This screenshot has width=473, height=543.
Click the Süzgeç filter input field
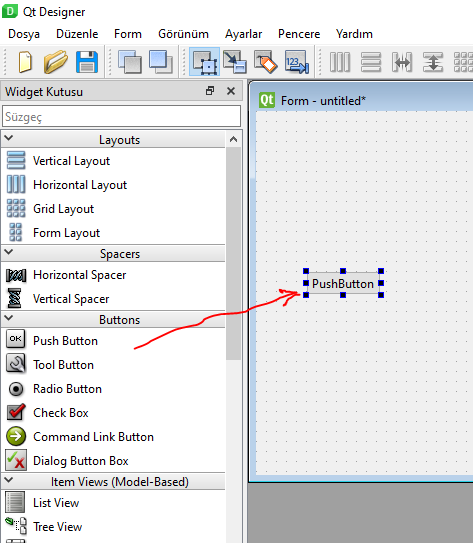[x=121, y=116]
